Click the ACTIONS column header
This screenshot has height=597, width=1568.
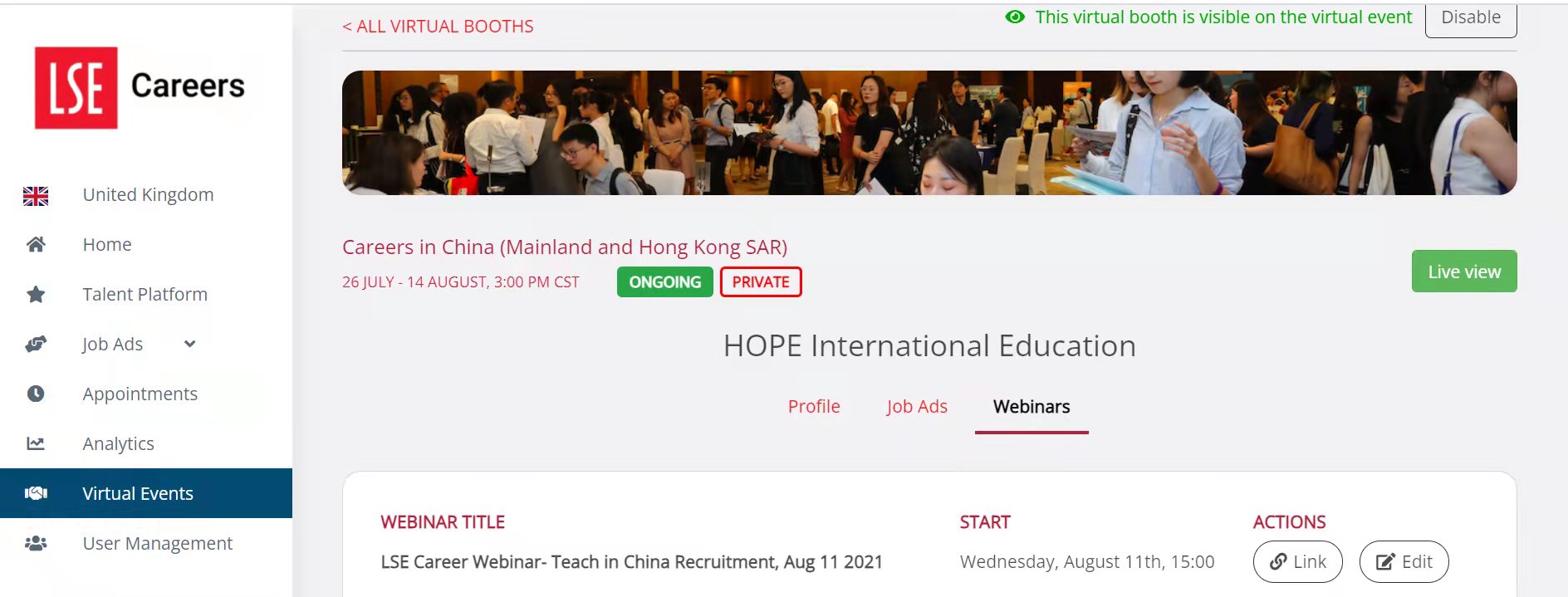click(x=1289, y=522)
